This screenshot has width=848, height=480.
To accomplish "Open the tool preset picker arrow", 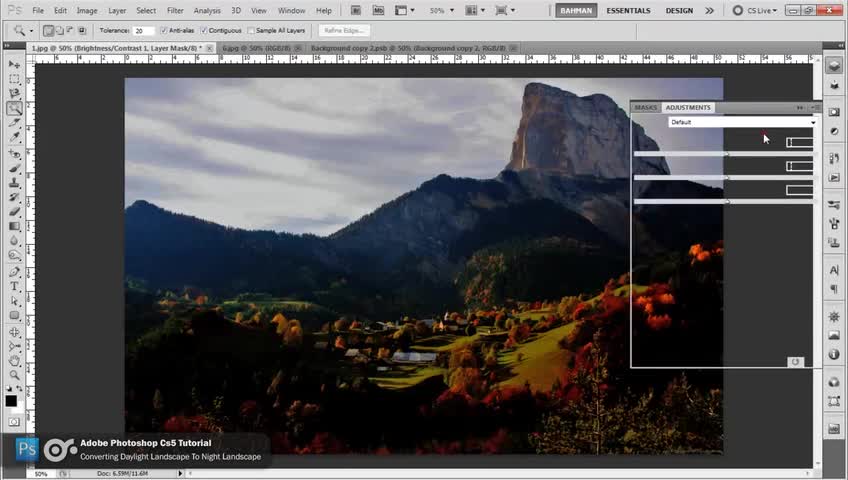I will (x=31, y=31).
